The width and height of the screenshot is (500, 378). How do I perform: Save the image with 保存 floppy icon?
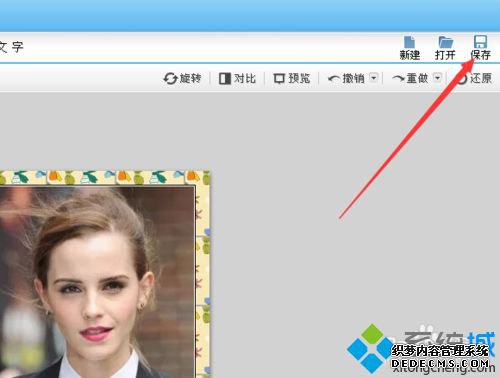pyautogui.click(x=480, y=42)
